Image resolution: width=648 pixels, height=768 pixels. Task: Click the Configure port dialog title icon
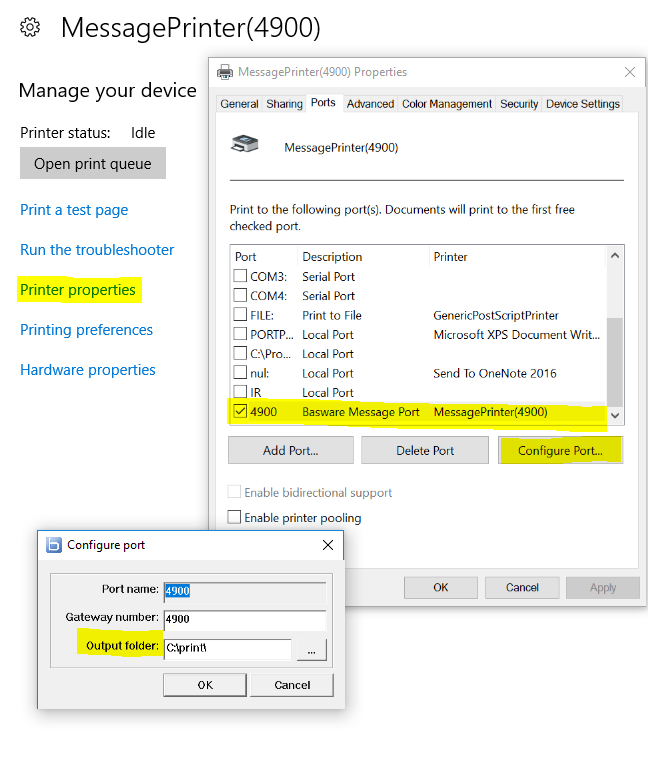(x=54, y=545)
